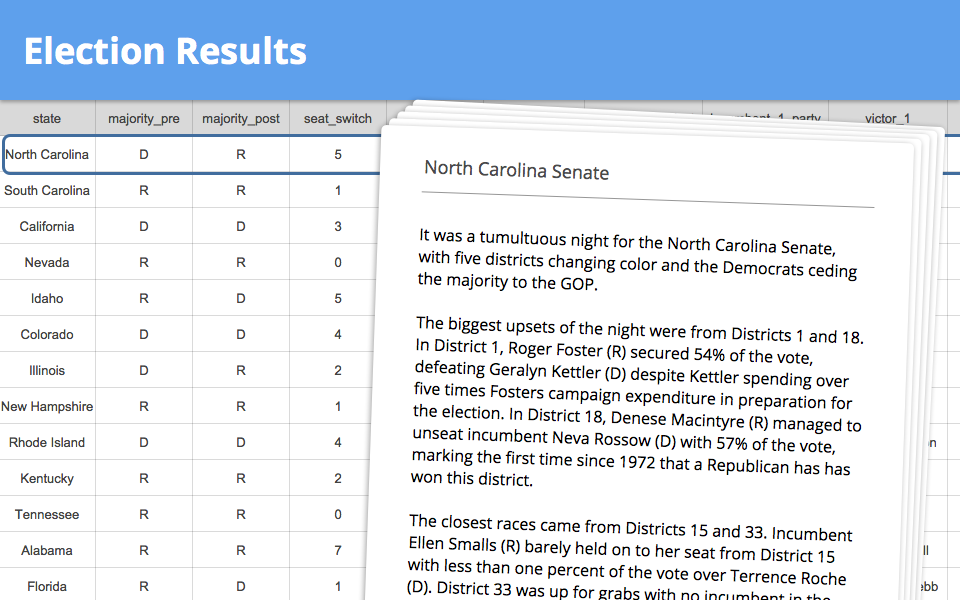Select the Tennessee state cell
960x600 pixels.
pyautogui.click(x=47, y=514)
